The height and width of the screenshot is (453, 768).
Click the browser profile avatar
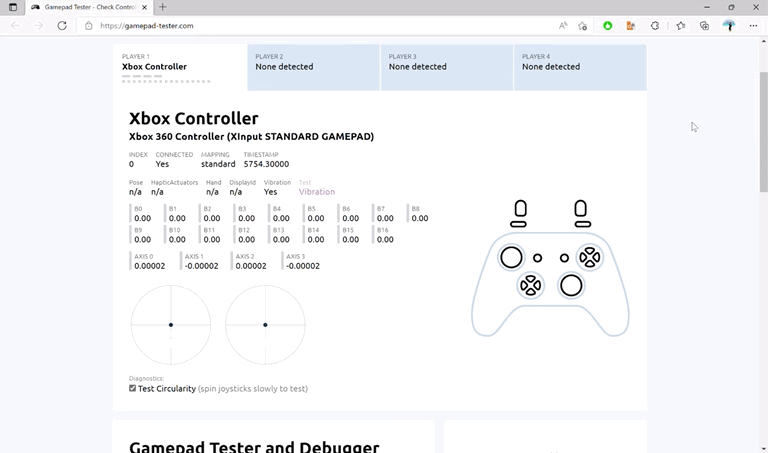(x=729, y=25)
